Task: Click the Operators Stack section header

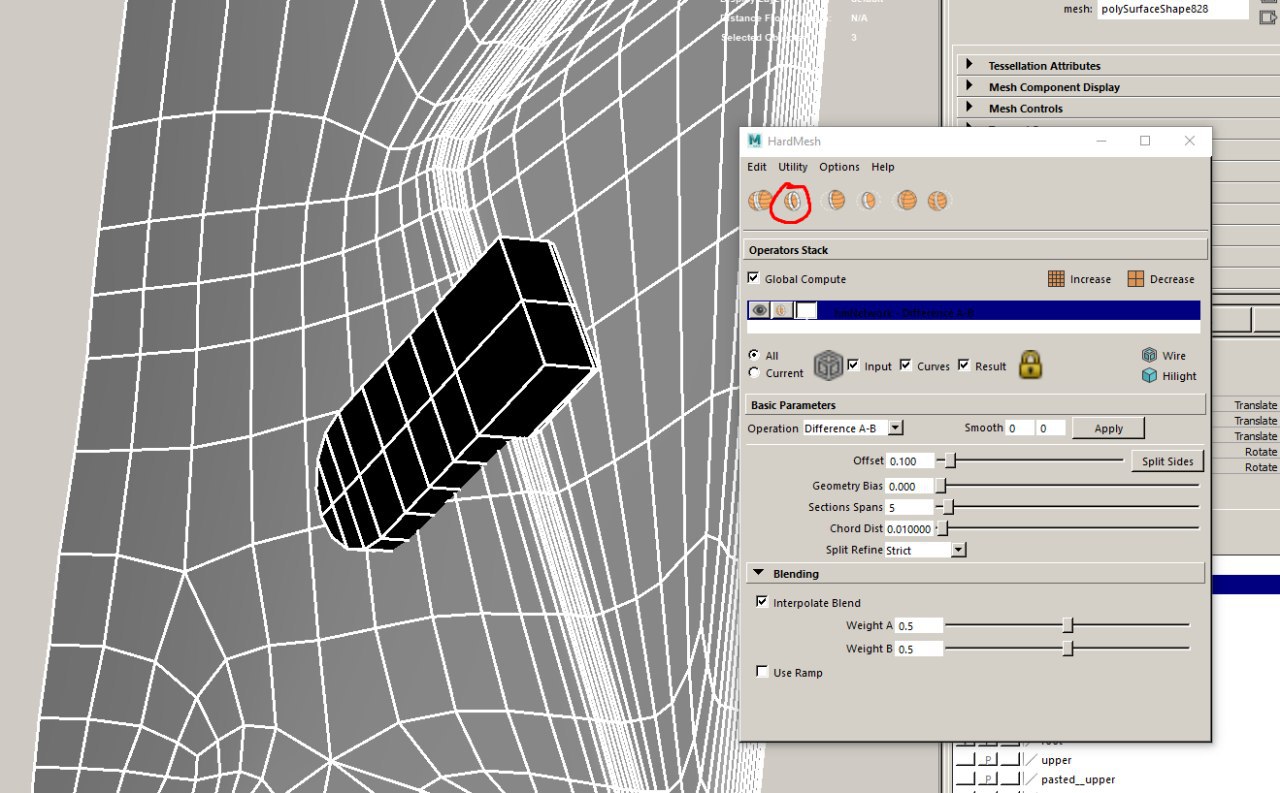Action: 977,250
